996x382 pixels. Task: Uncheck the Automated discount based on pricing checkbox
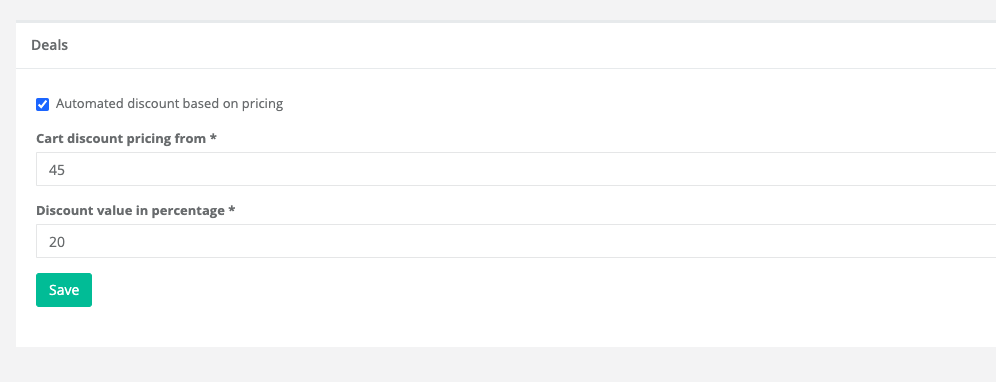43,104
